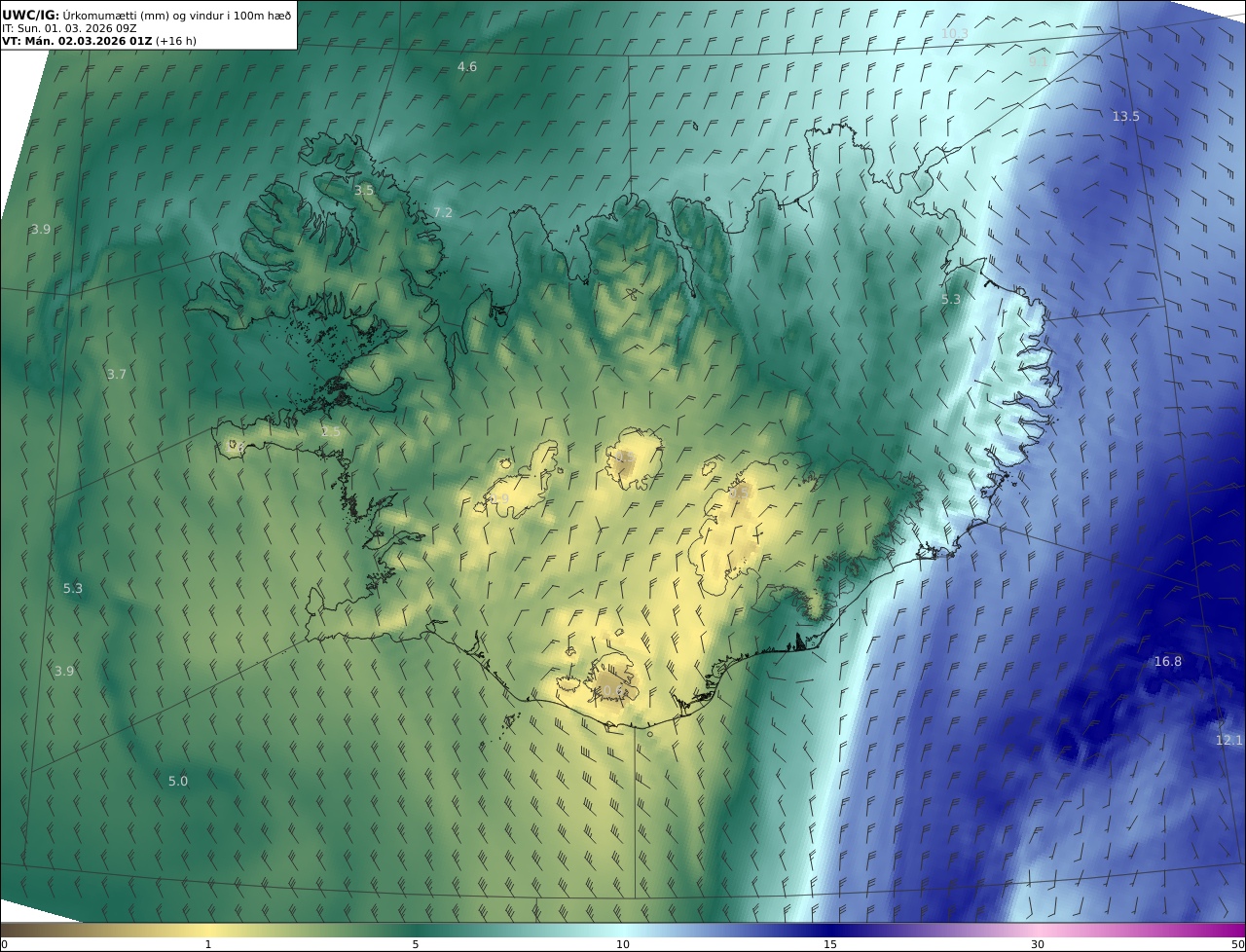This screenshot has height=952, width=1246.
Task: Click the 3.5 value over the Westfjords
Action: (363, 190)
